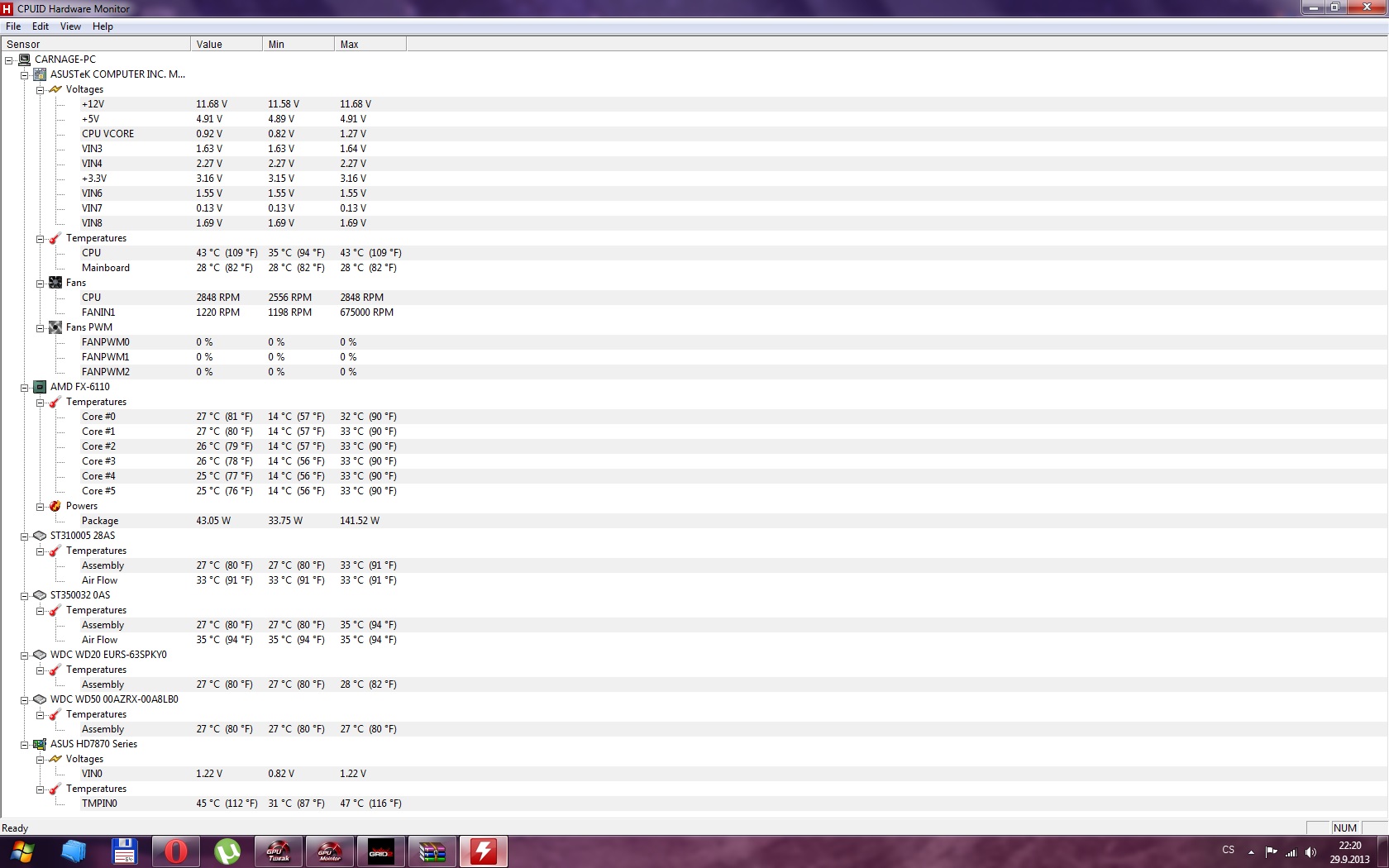Collapse the CARNAGE-PC root node
1389x868 pixels.
(x=8, y=60)
